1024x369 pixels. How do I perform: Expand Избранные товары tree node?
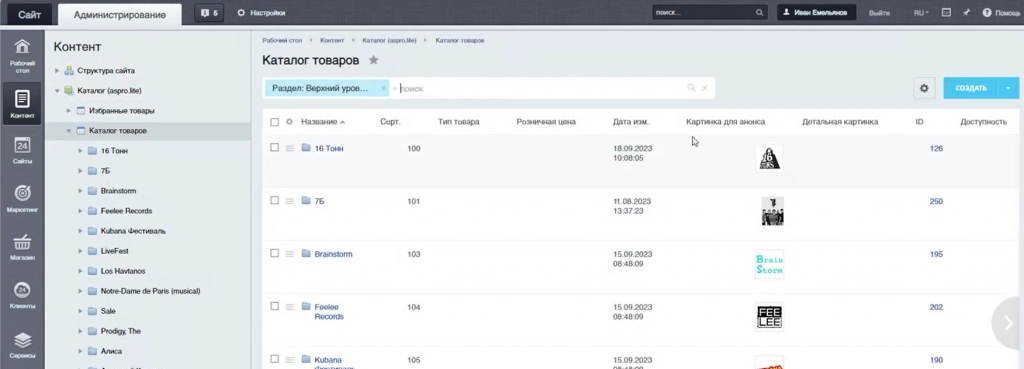click(69, 111)
